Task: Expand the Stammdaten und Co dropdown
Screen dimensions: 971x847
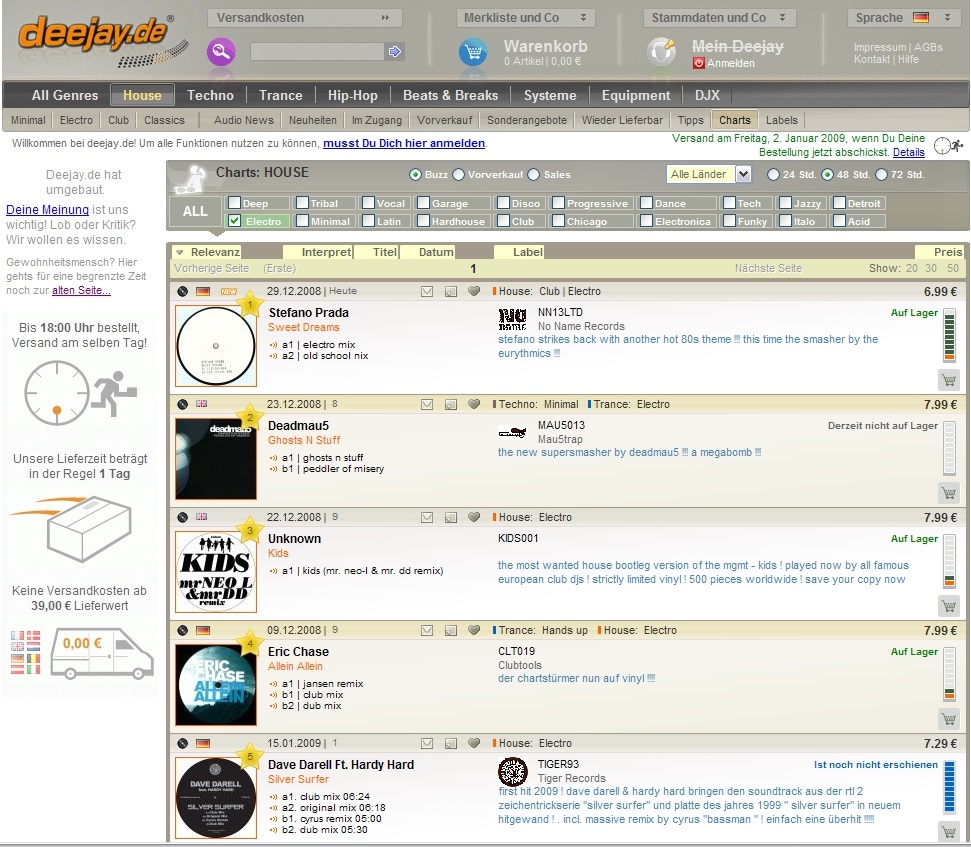Action: 718,17
